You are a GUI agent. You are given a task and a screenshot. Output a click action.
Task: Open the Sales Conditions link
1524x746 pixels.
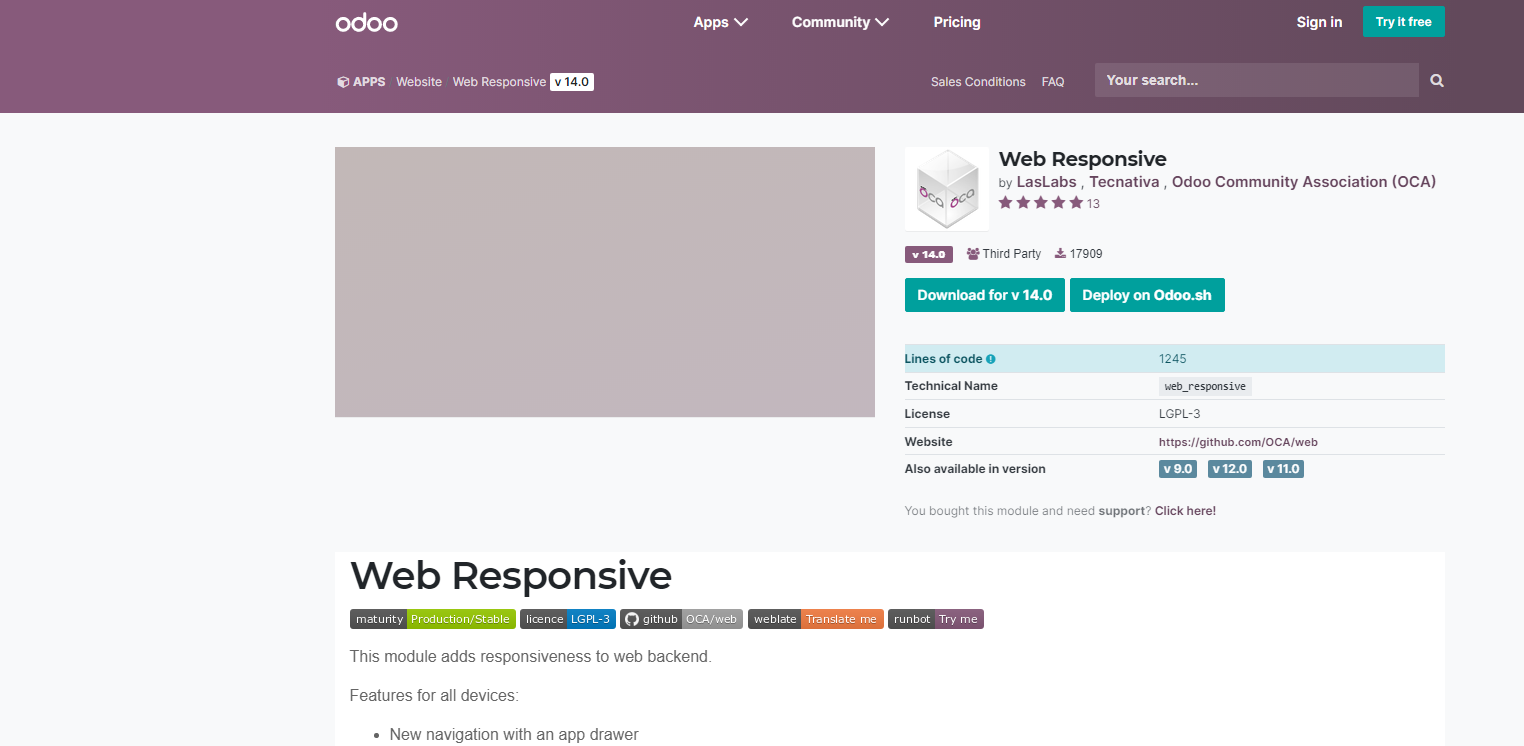coord(978,82)
